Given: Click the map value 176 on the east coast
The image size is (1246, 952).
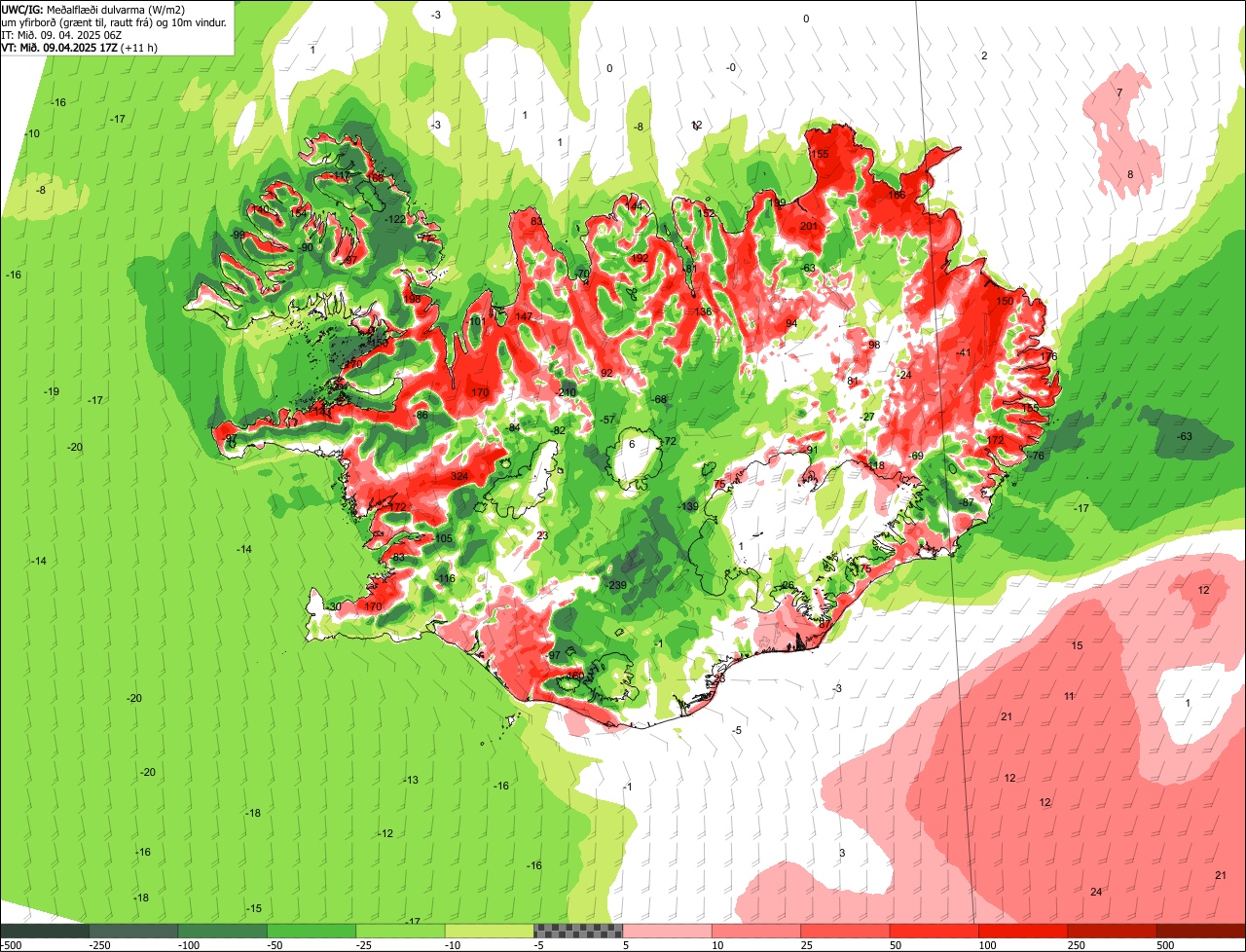Looking at the screenshot, I should [x=1048, y=356].
